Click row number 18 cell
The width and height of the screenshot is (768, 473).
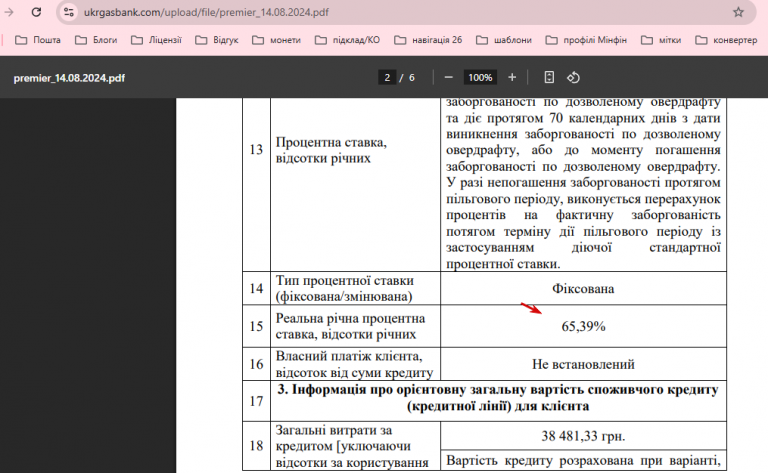(256, 446)
